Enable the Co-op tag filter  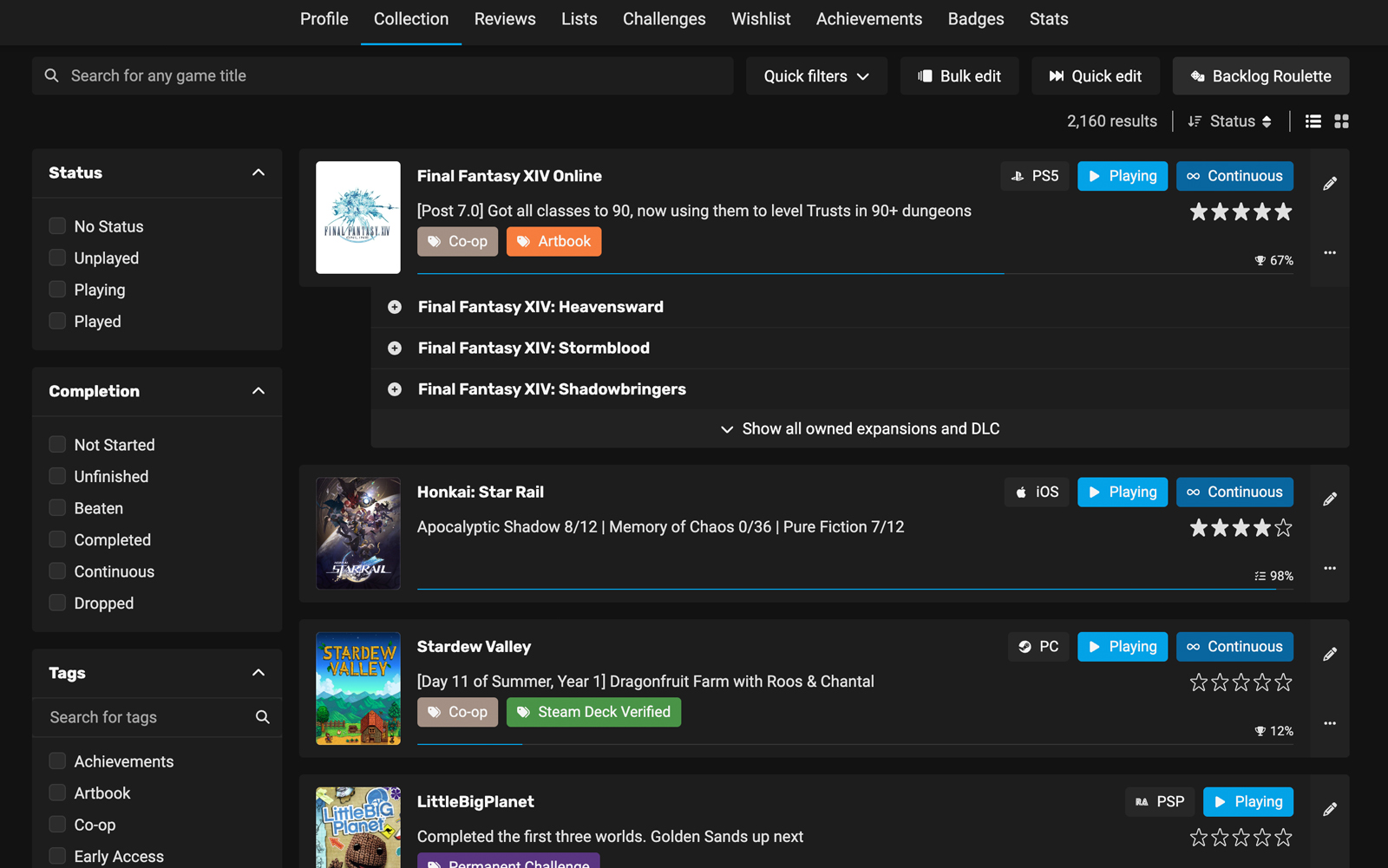57,824
